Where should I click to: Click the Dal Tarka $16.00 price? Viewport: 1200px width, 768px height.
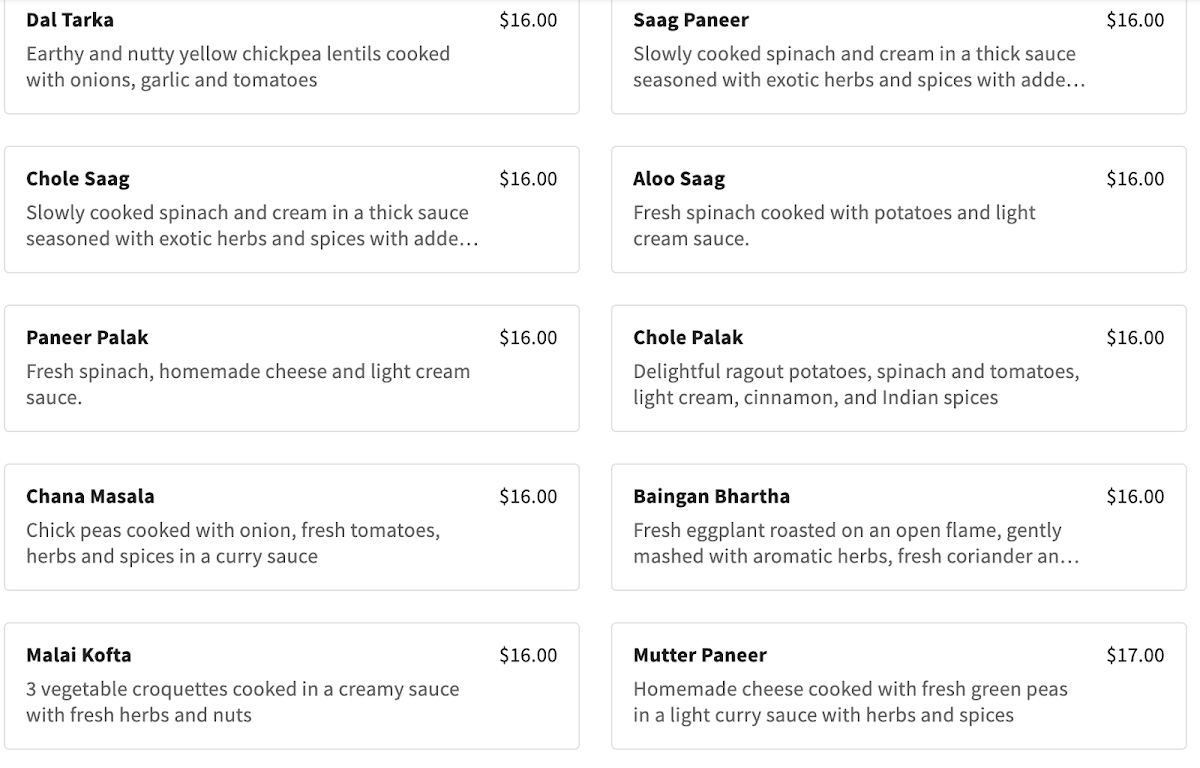(528, 20)
